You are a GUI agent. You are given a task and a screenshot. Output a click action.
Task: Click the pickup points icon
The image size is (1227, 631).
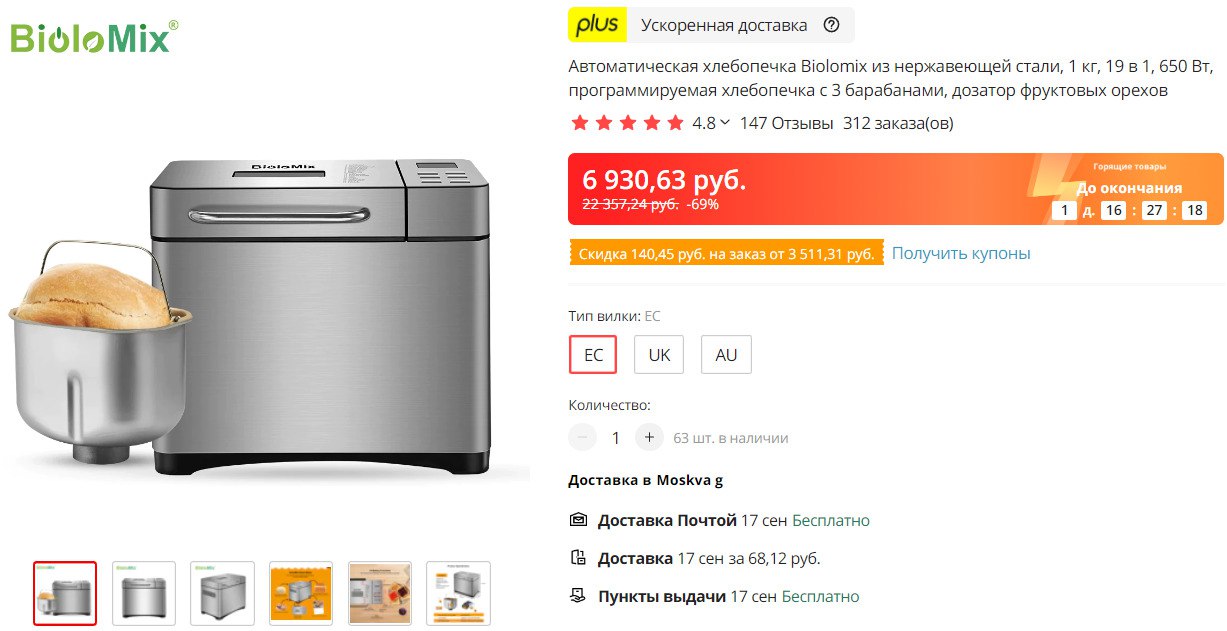click(x=578, y=596)
